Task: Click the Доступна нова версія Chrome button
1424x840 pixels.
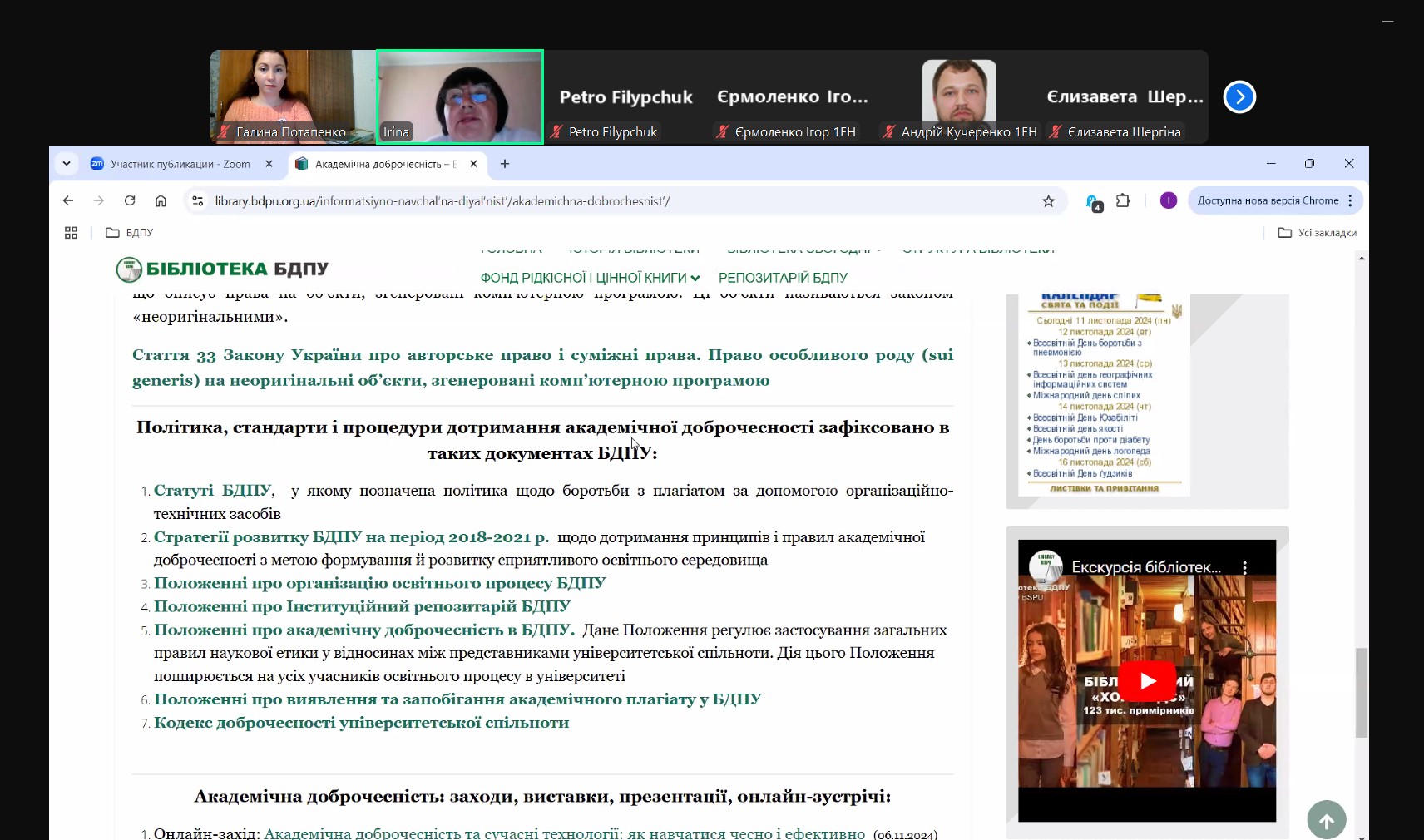Action: pos(1268,200)
